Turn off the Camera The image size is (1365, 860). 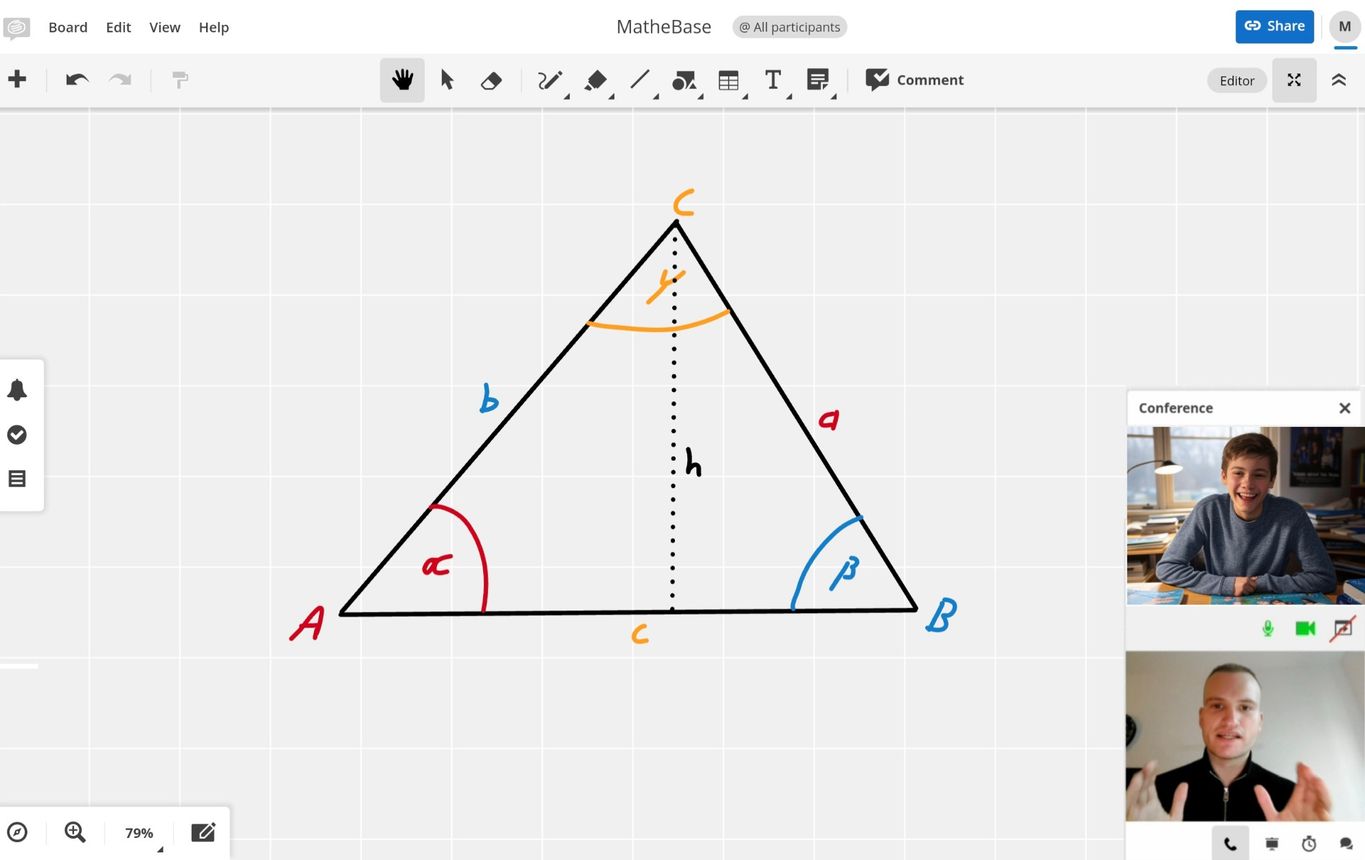tap(1305, 628)
